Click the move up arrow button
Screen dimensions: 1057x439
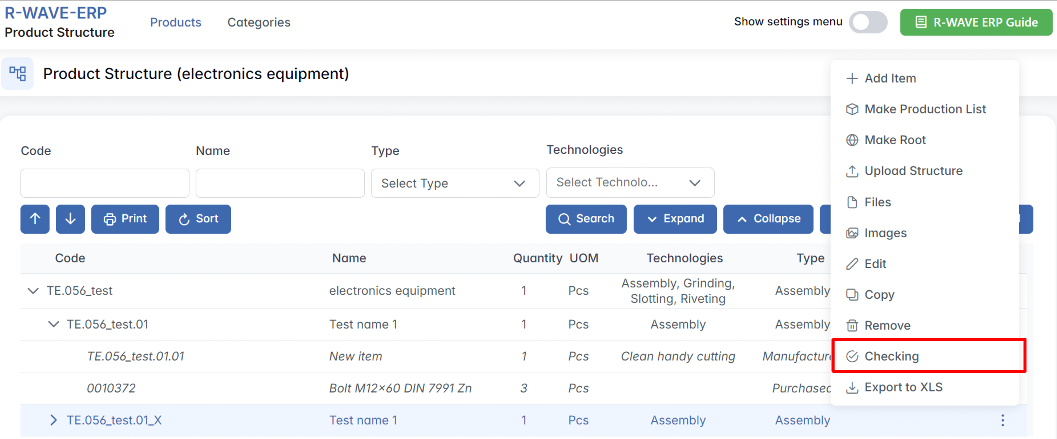click(35, 219)
